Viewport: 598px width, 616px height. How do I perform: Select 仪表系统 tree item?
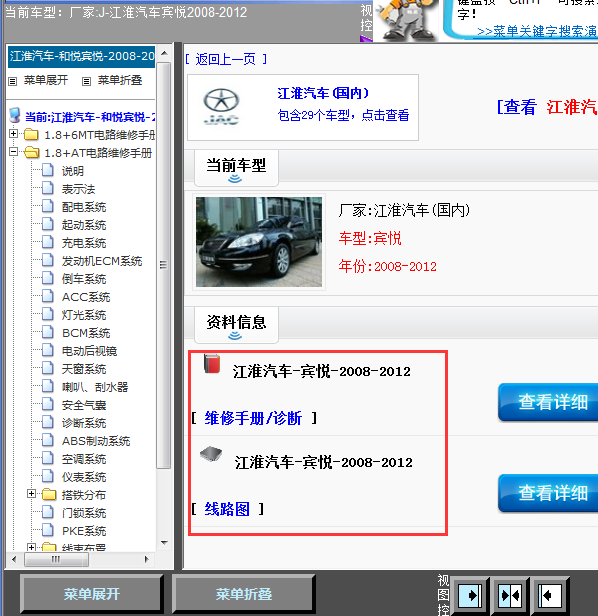click(x=84, y=477)
